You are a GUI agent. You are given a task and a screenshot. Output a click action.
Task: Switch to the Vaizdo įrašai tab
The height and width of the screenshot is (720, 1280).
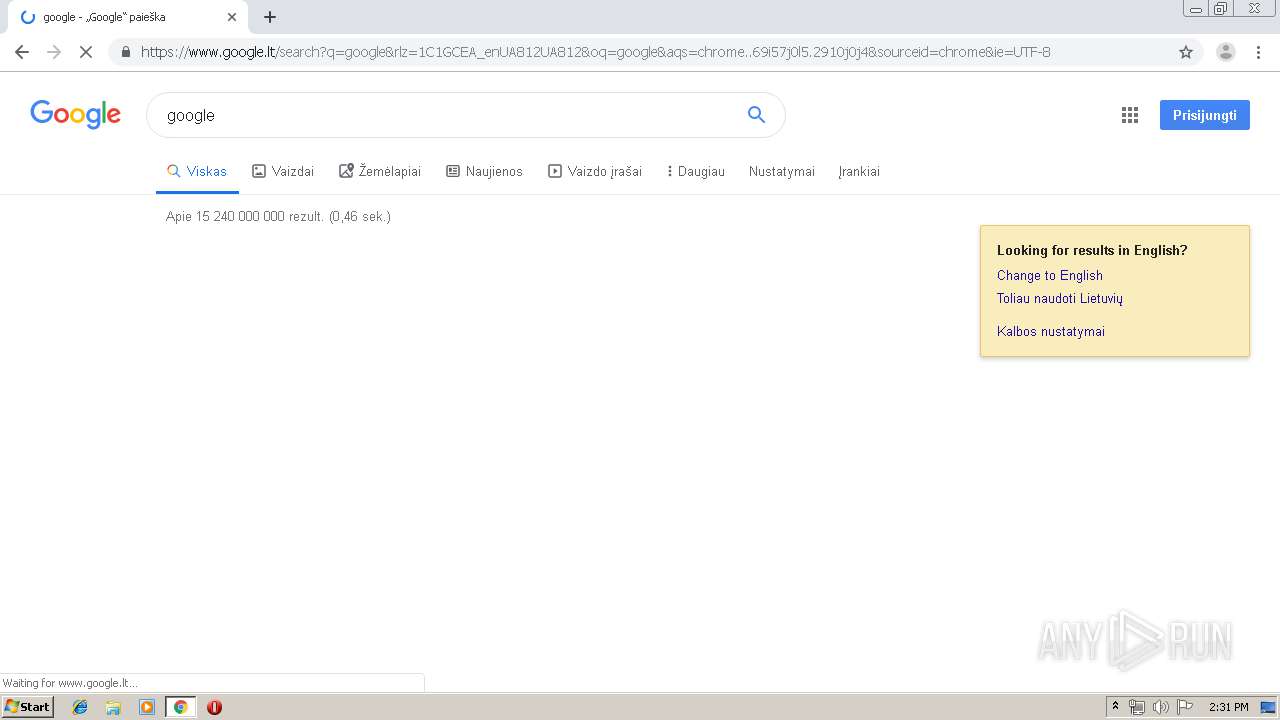tap(595, 171)
